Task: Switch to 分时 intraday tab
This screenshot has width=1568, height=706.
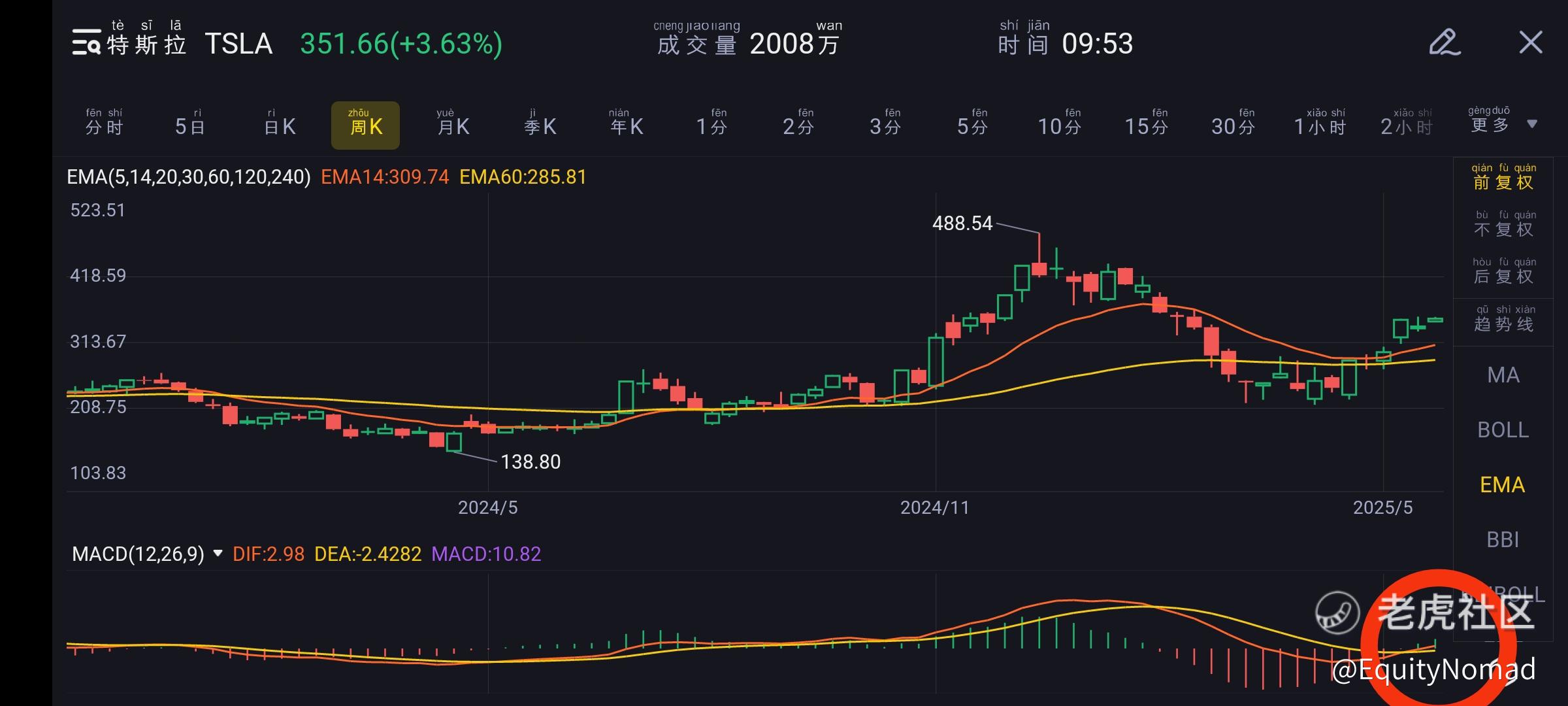Action: [x=105, y=123]
